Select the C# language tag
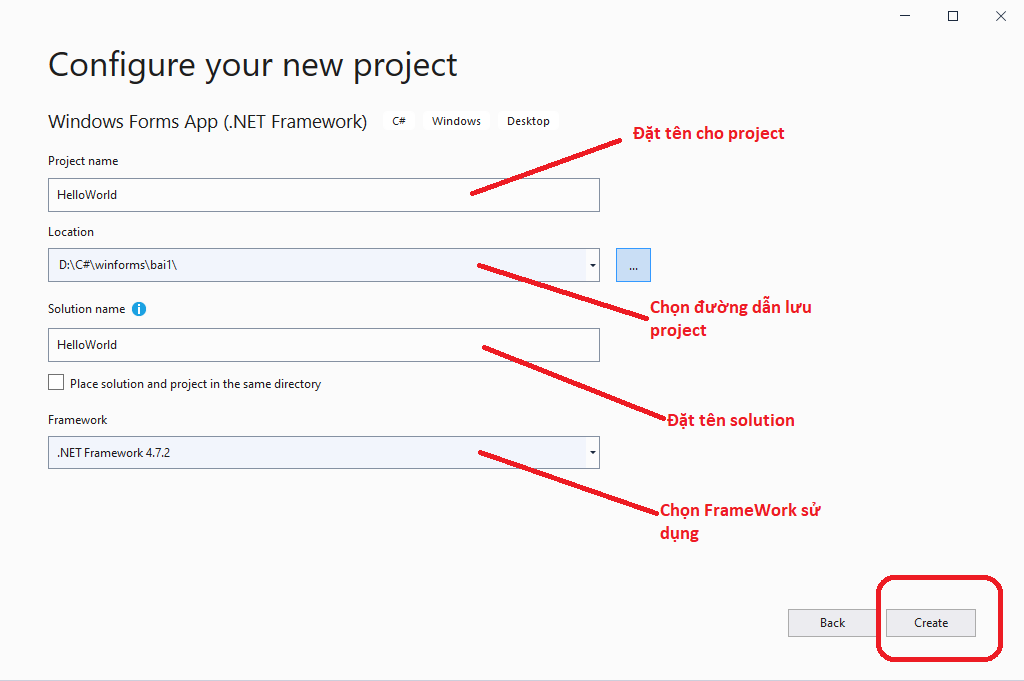 pos(399,121)
